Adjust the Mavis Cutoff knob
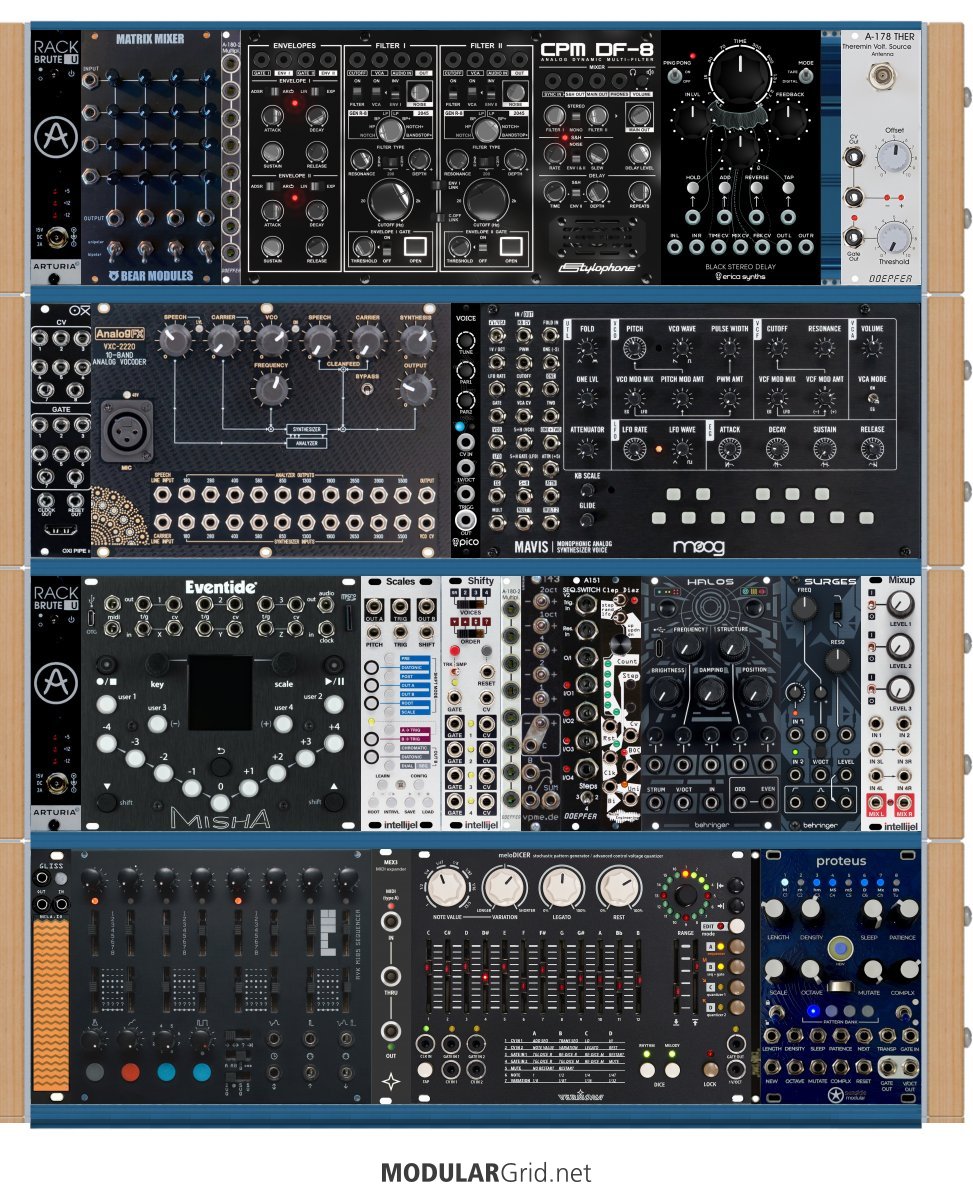 [x=777, y=349]
